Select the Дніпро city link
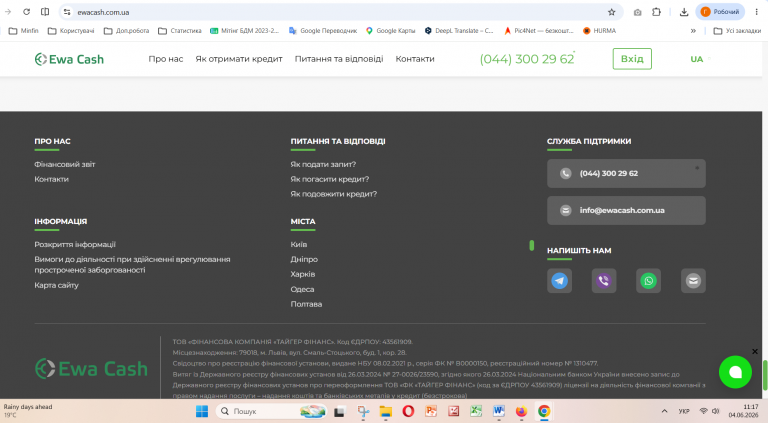 (x=304, y=259)
